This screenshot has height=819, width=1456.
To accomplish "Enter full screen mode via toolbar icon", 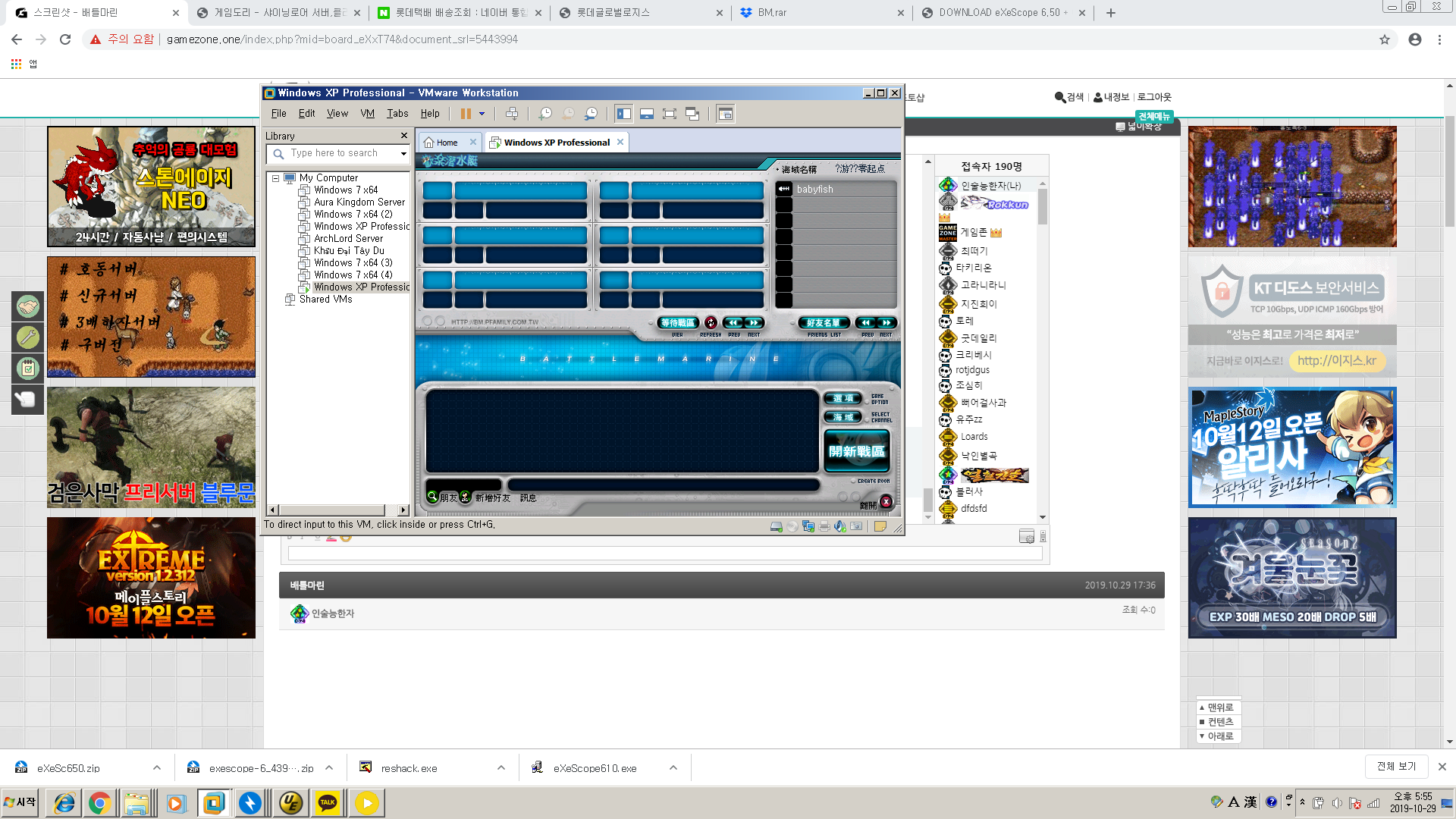I will (669, 114).
